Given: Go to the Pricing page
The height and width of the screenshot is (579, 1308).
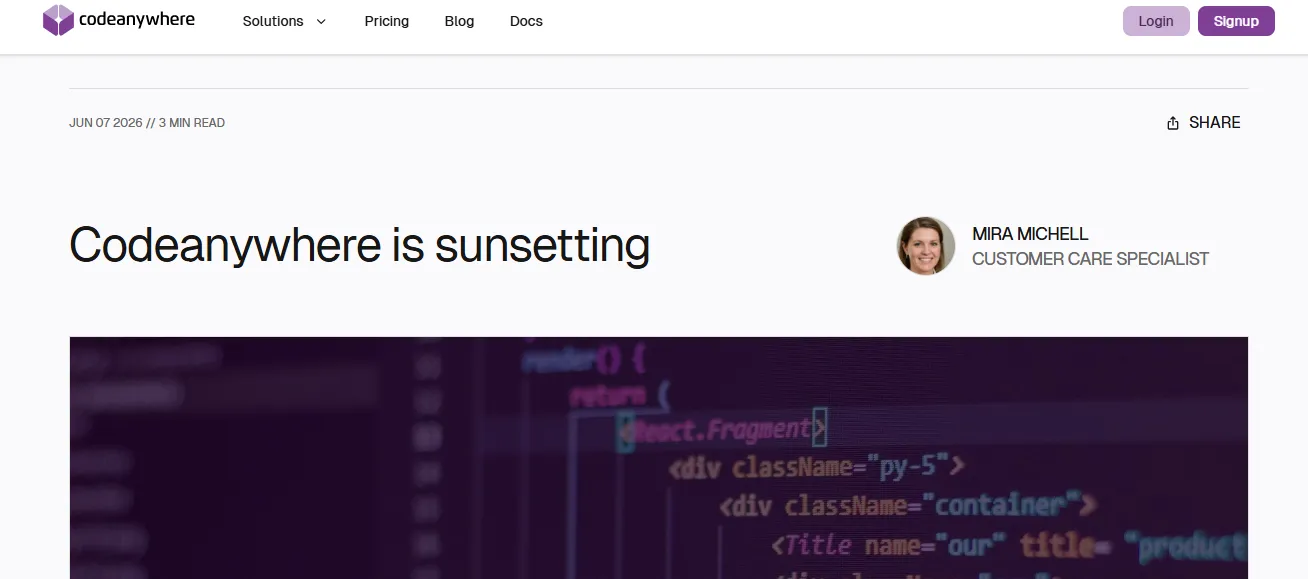Looking at the screenshot, I should click(x=387, y=21).
